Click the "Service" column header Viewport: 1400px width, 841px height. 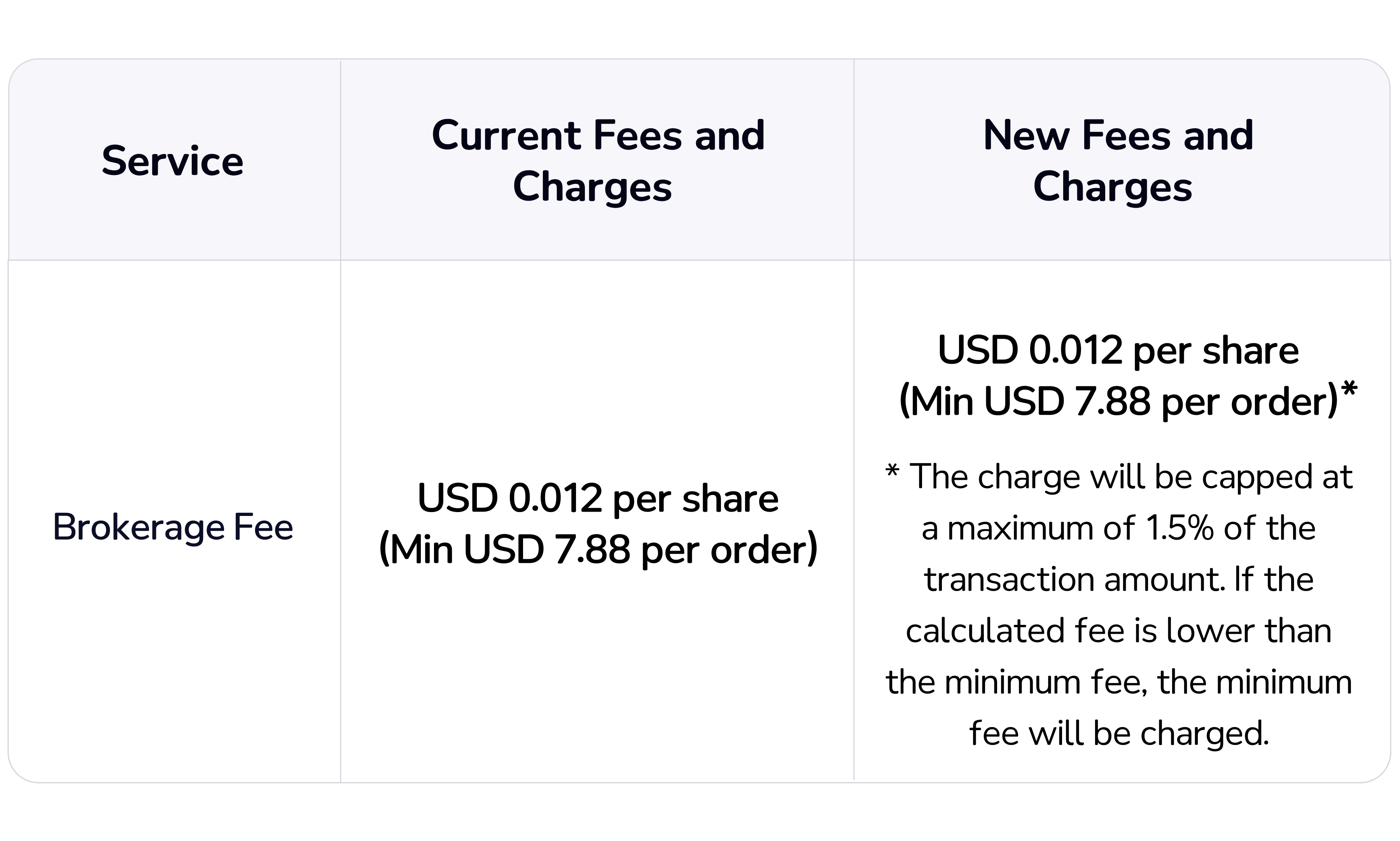172,161
